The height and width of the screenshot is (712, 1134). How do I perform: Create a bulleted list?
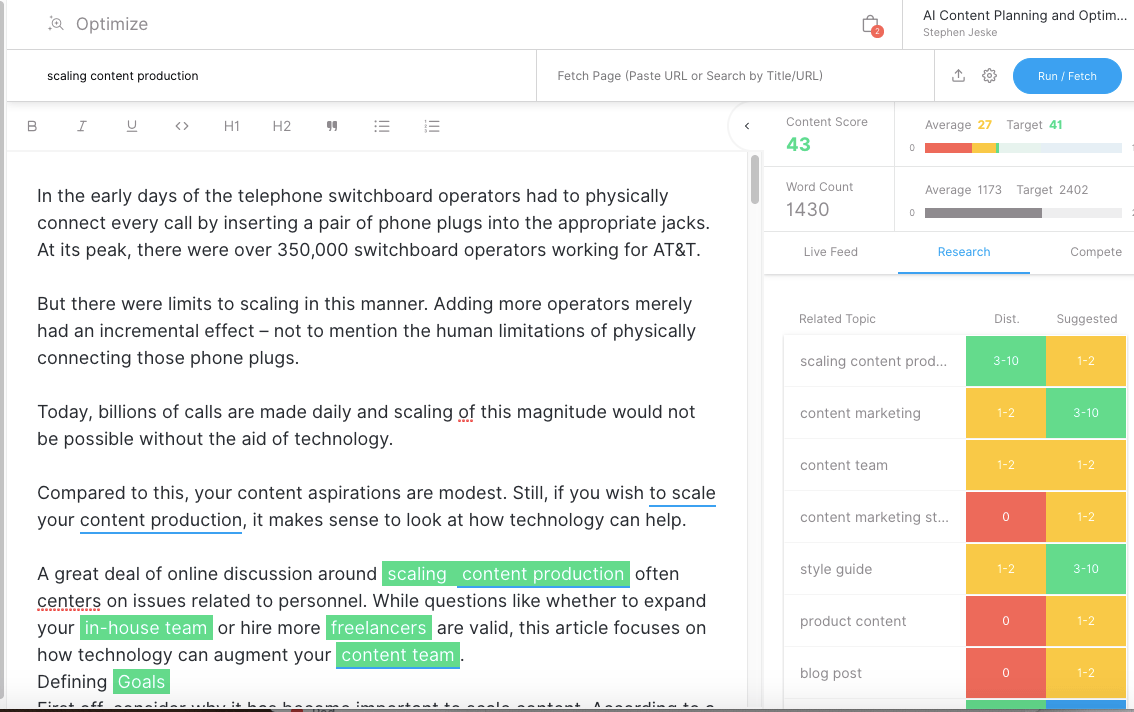click(x=382, y=126)
